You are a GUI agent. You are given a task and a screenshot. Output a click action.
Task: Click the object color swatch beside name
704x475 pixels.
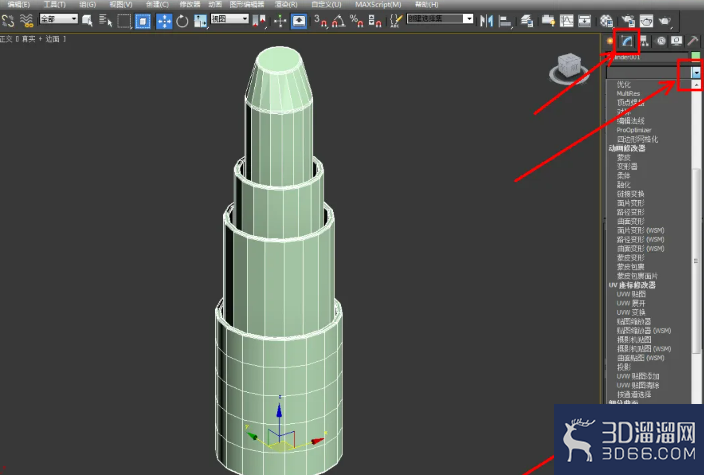[695, 57]
